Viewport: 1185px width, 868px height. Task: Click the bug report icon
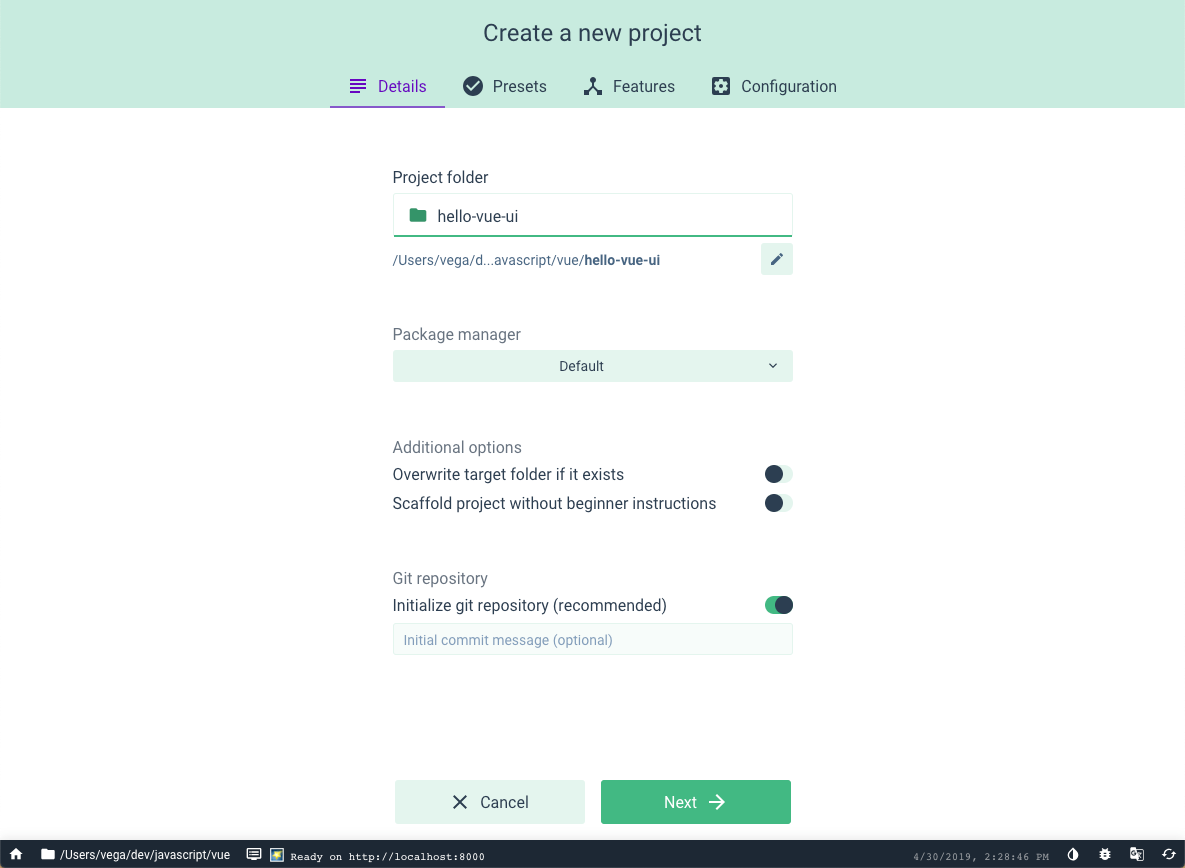point(1105,854)
